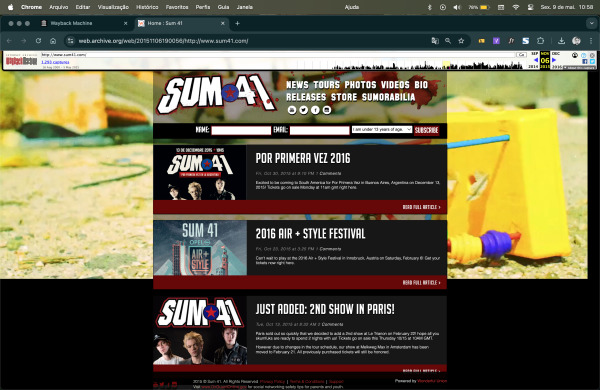Image resolution: width=600 pixels, height=390 pixels.
Task: Open headline Just Added: 2nd Show in Paris!
Action: click(325, 309)
